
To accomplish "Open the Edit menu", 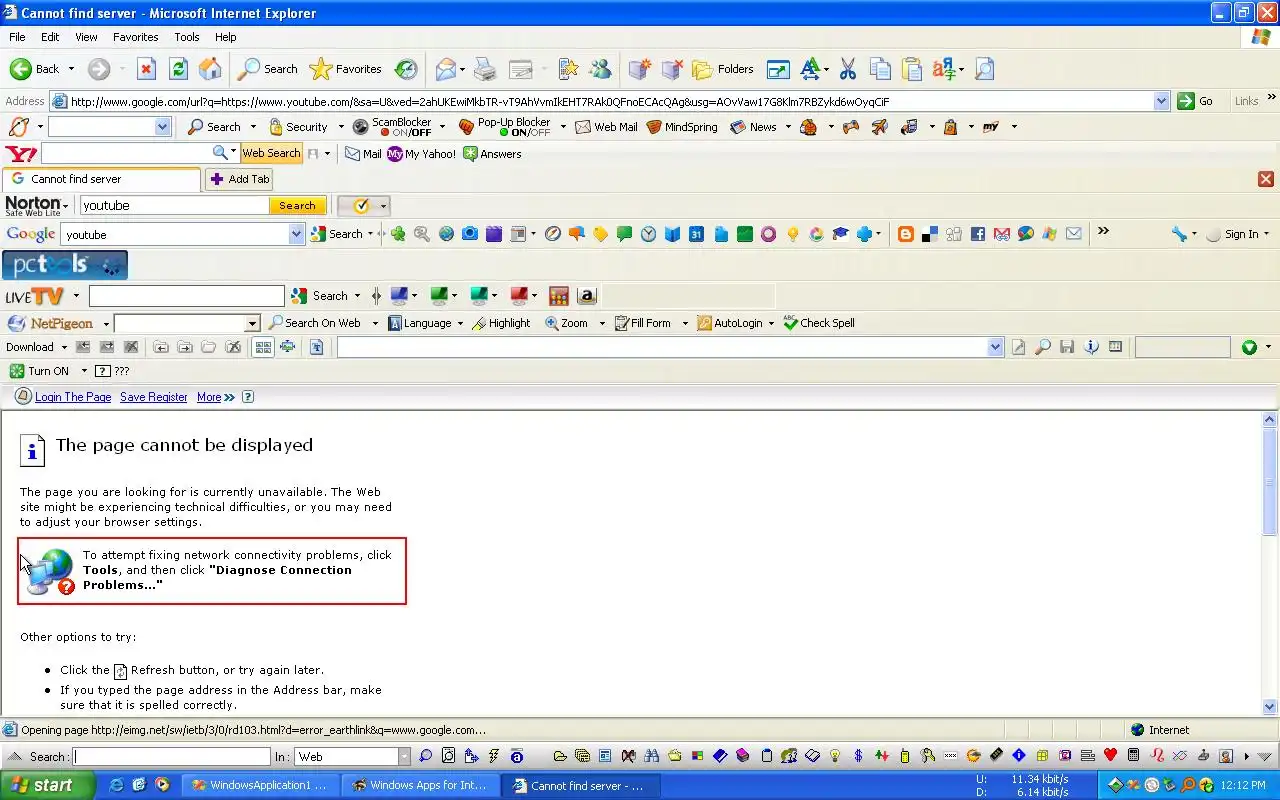I will pos(50,37).
